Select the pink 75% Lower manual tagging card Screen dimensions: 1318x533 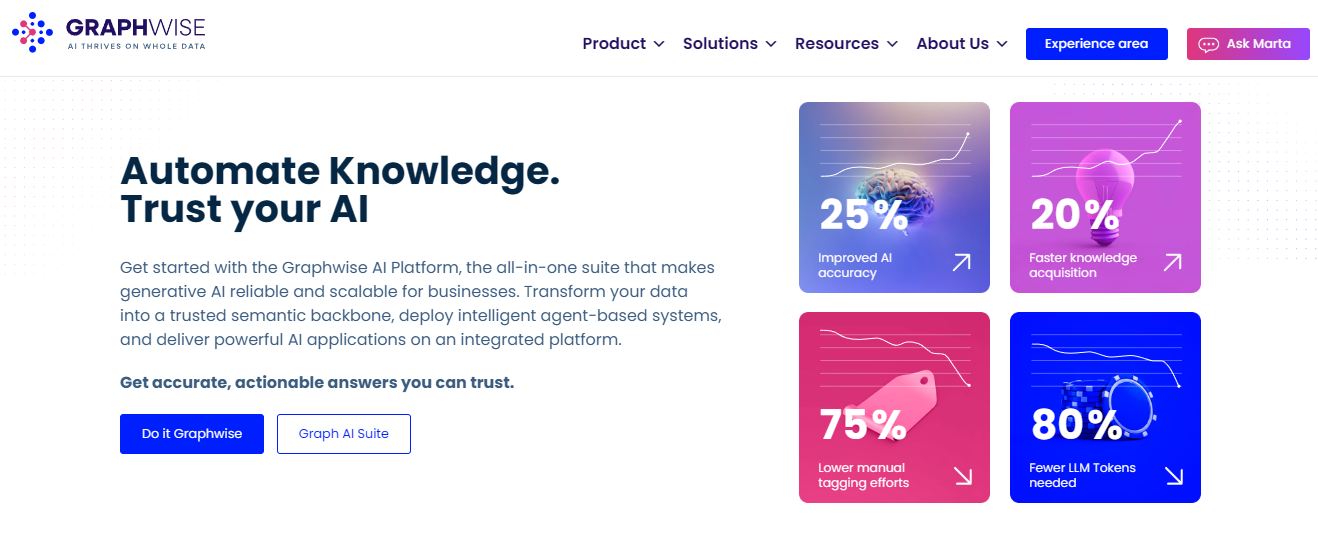point(894,407)
